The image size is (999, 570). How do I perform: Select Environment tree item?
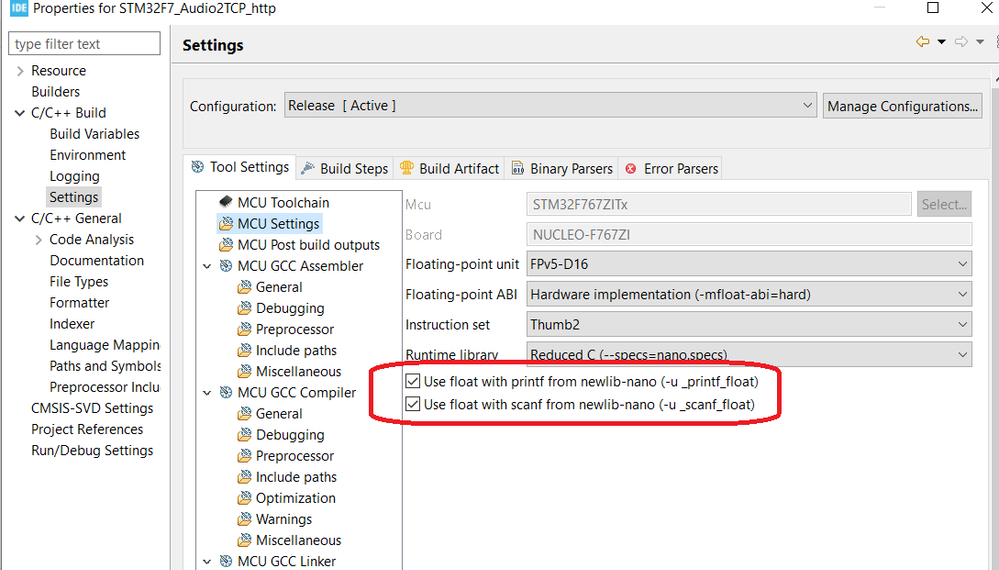[x=87, y=155]
